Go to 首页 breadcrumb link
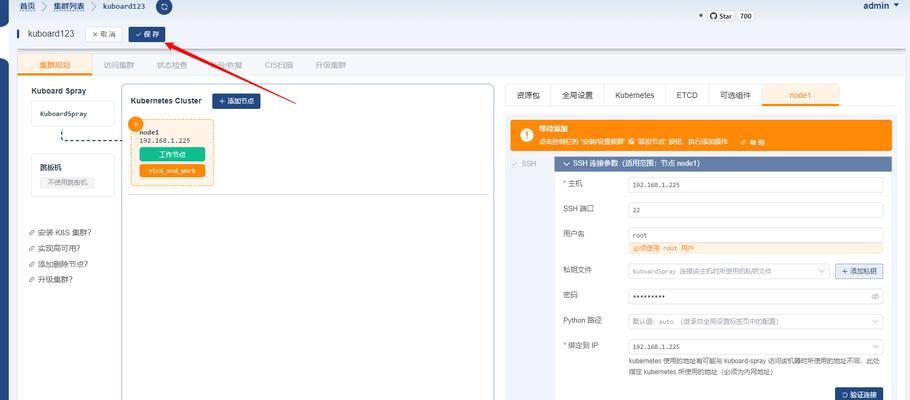This screenshot has height=400, width=910. (27, 6)
